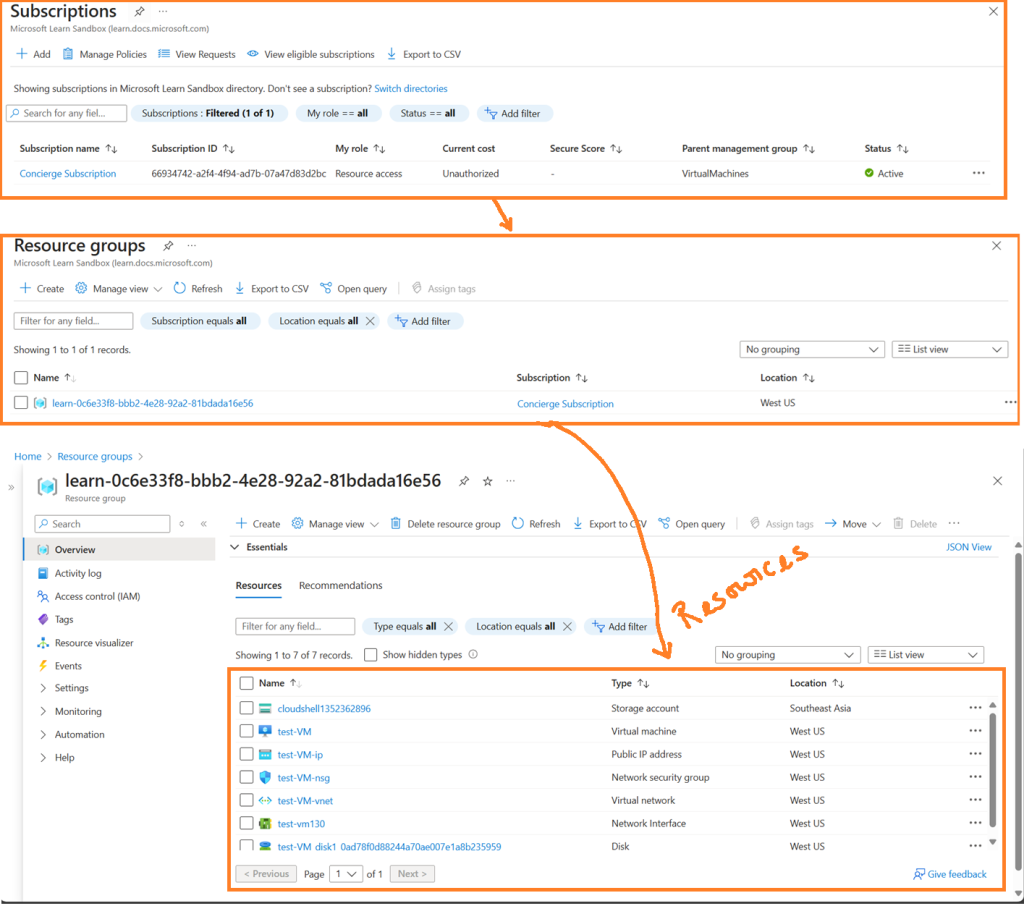Click the Subscriptions Filtered (1 of 1) pill

208,113
